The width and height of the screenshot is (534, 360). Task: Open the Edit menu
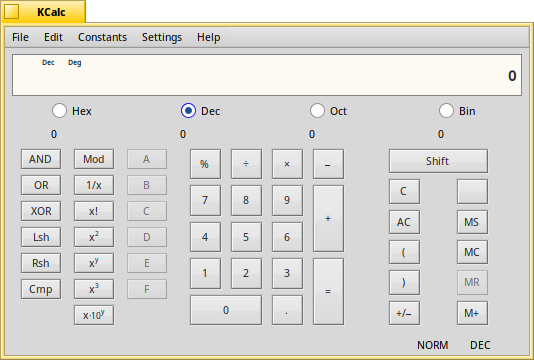(53, 37)
